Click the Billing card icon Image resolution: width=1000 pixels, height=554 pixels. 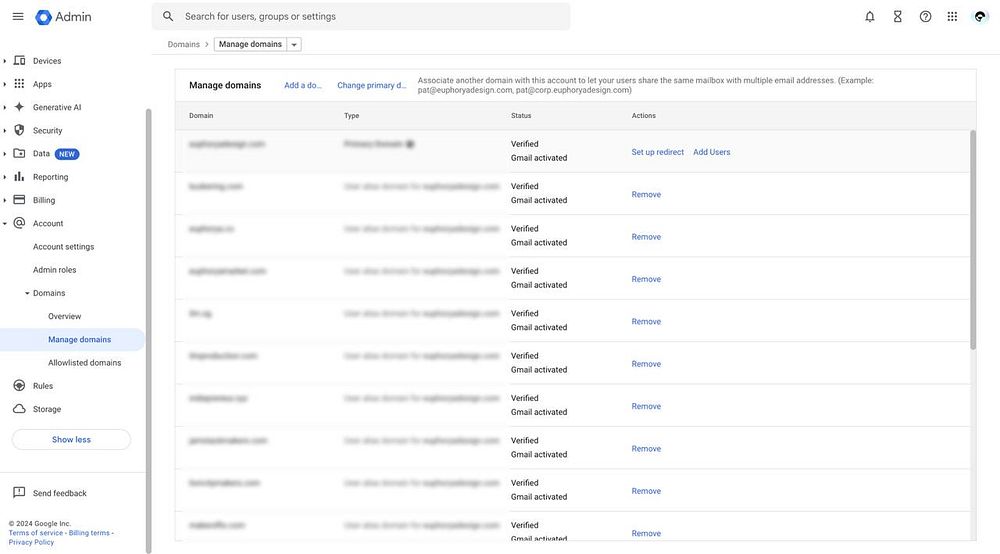19,200
